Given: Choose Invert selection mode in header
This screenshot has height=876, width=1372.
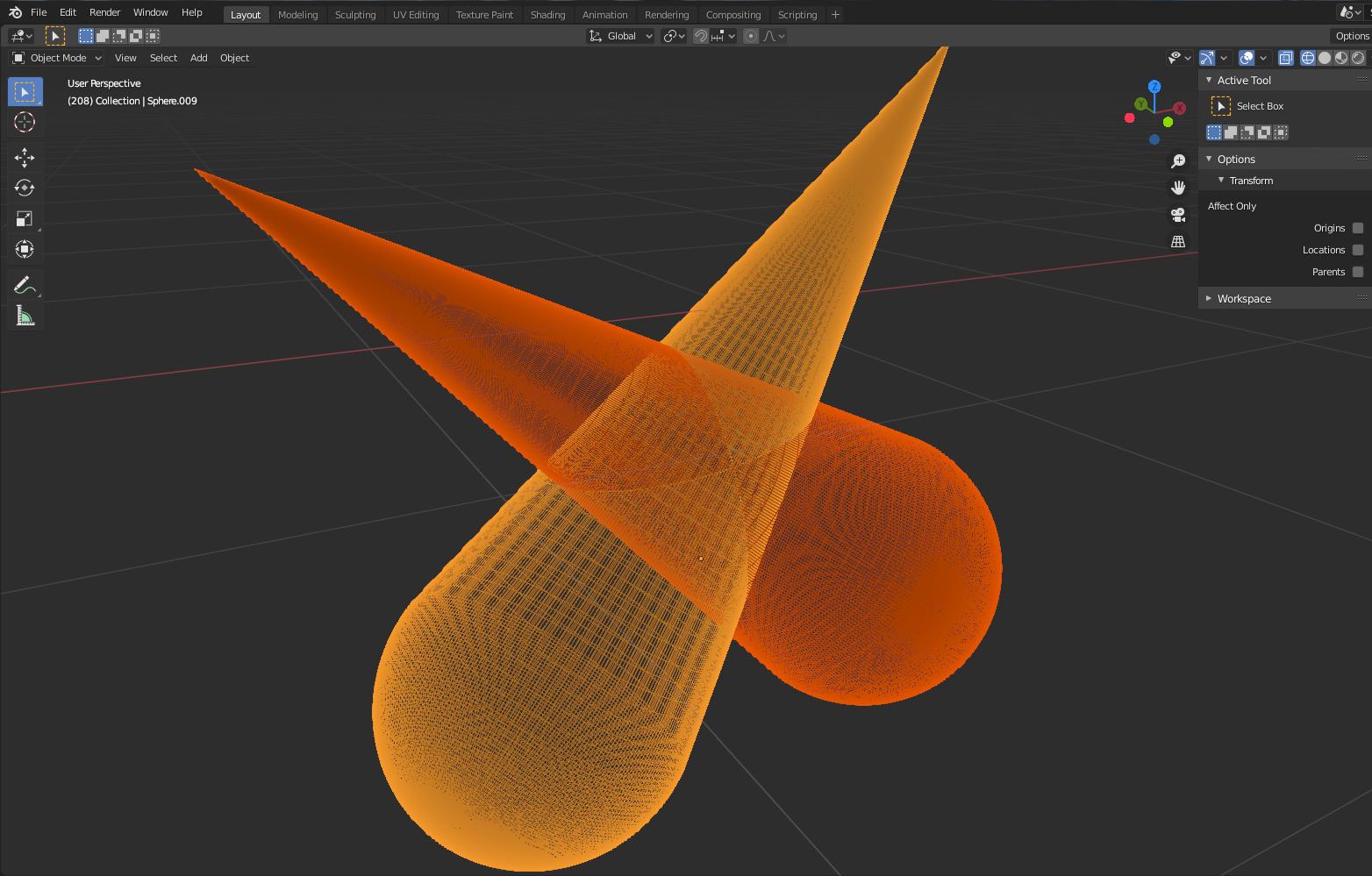Looking at the screenshot, I should point(136,36).
